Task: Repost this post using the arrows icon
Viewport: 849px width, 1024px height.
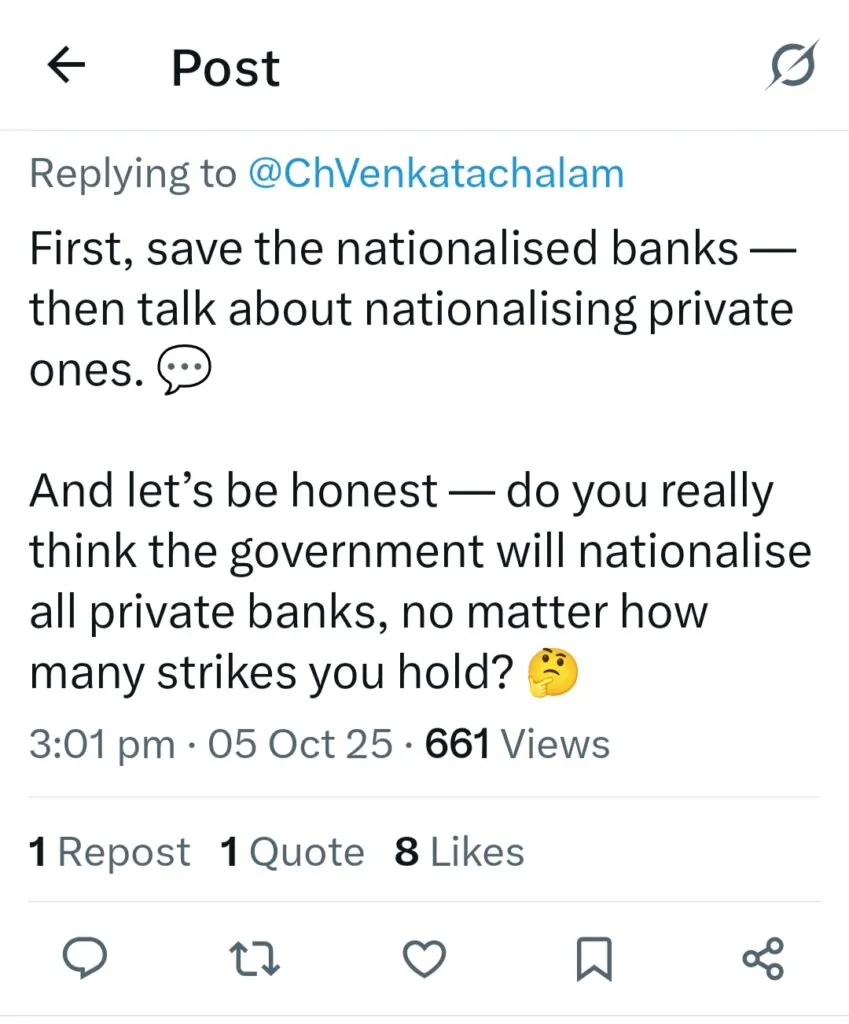Action: 256,961
